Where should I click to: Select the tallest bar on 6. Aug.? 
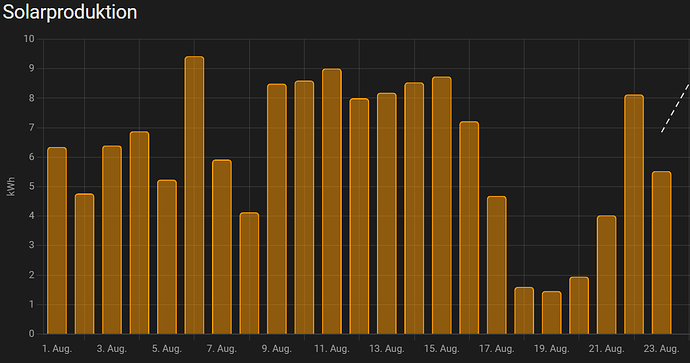(195, 195)
